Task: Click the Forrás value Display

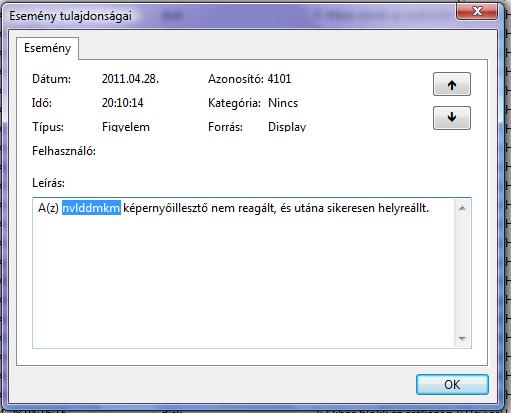Action: pos(287,127)
